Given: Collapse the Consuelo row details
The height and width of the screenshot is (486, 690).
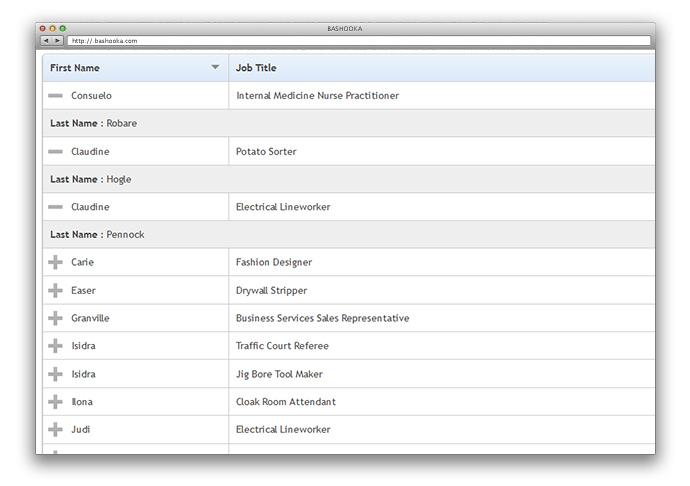Looking at the screenshot, I should coord(55,96).
